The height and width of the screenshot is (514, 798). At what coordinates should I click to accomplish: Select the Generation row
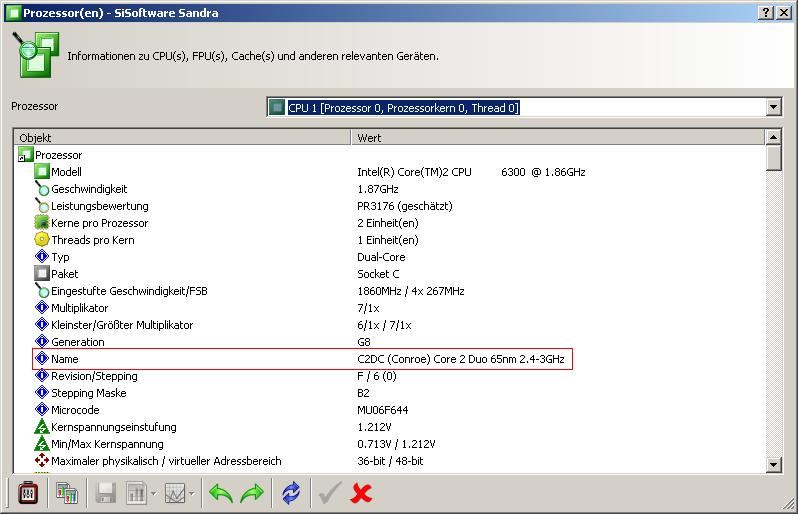pos(77,342)
